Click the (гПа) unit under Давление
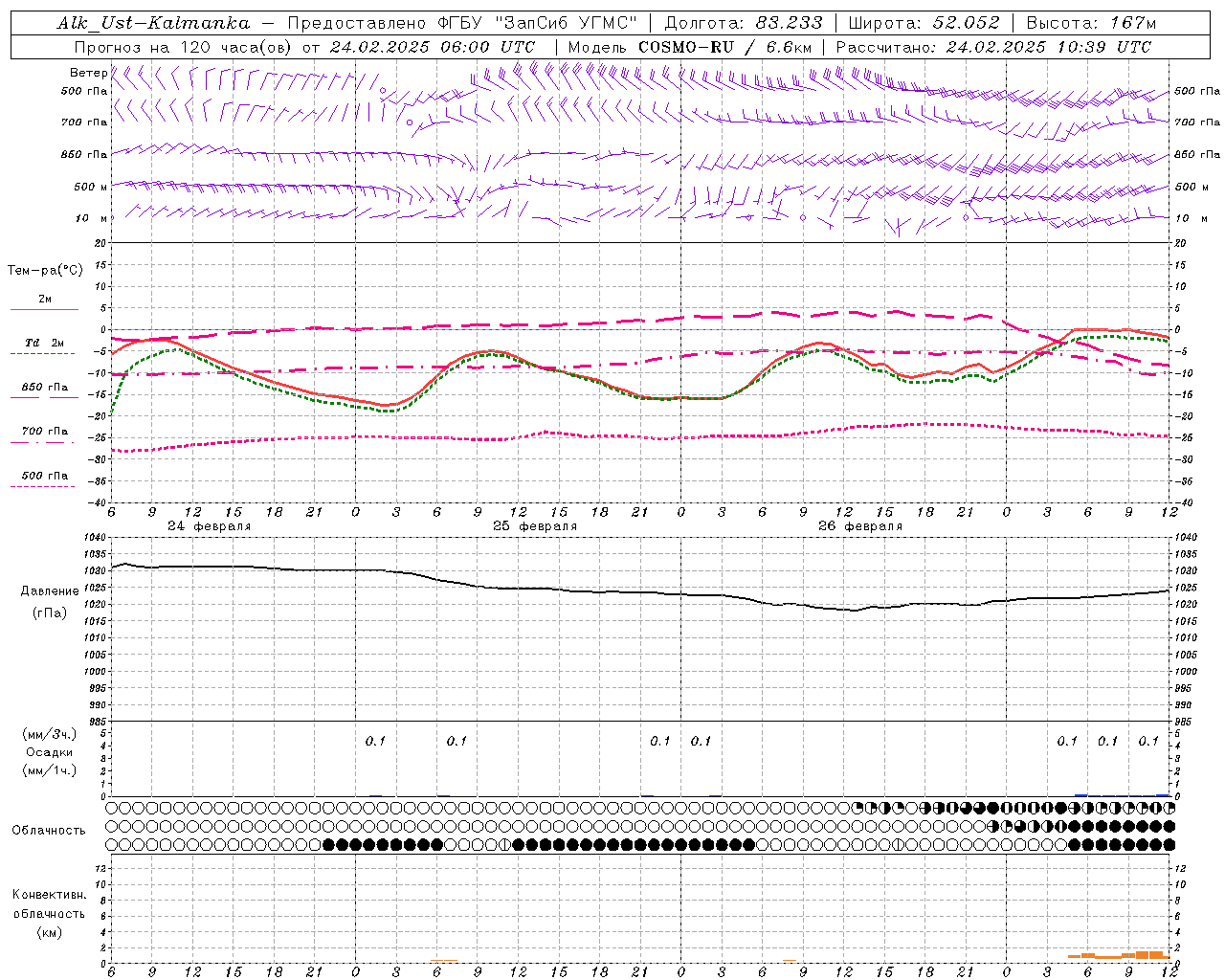The height and width of the screenshot is (980, 1225). [x=48, y=613]
